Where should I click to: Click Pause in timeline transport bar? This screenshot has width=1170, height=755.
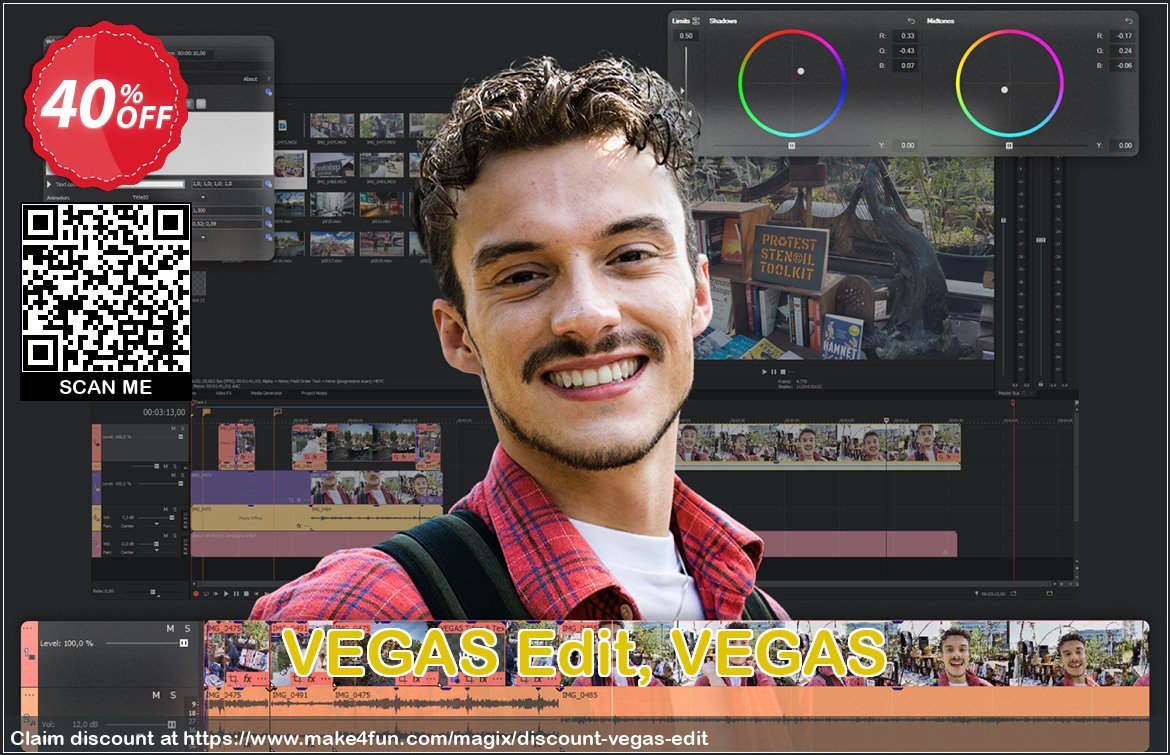(x=236, y=594)
